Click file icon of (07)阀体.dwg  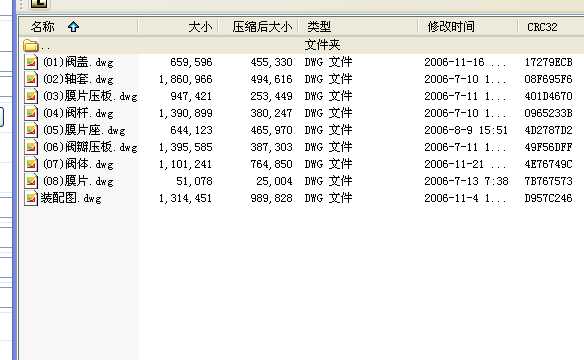pyautogui.click(x=31, y=164)
